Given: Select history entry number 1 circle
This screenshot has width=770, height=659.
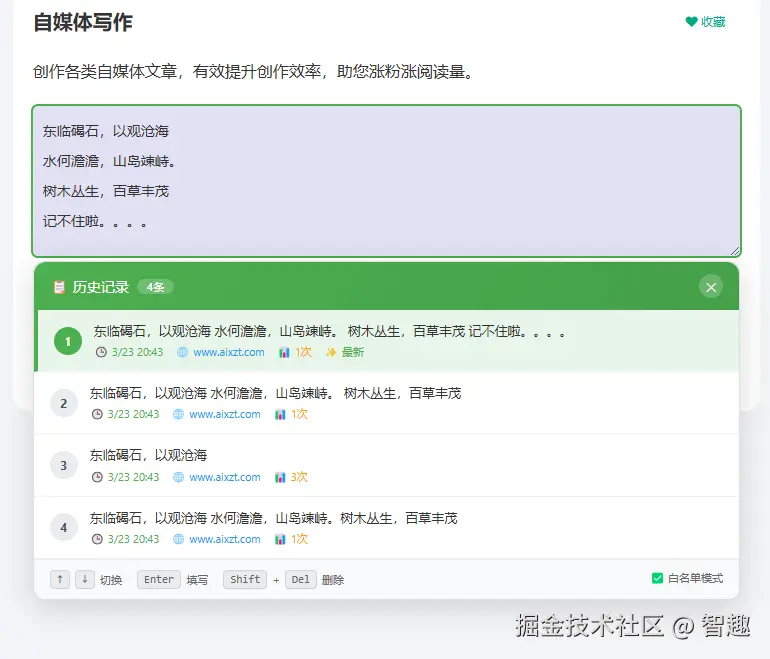Looking at the screenshot, I should 68,341.
